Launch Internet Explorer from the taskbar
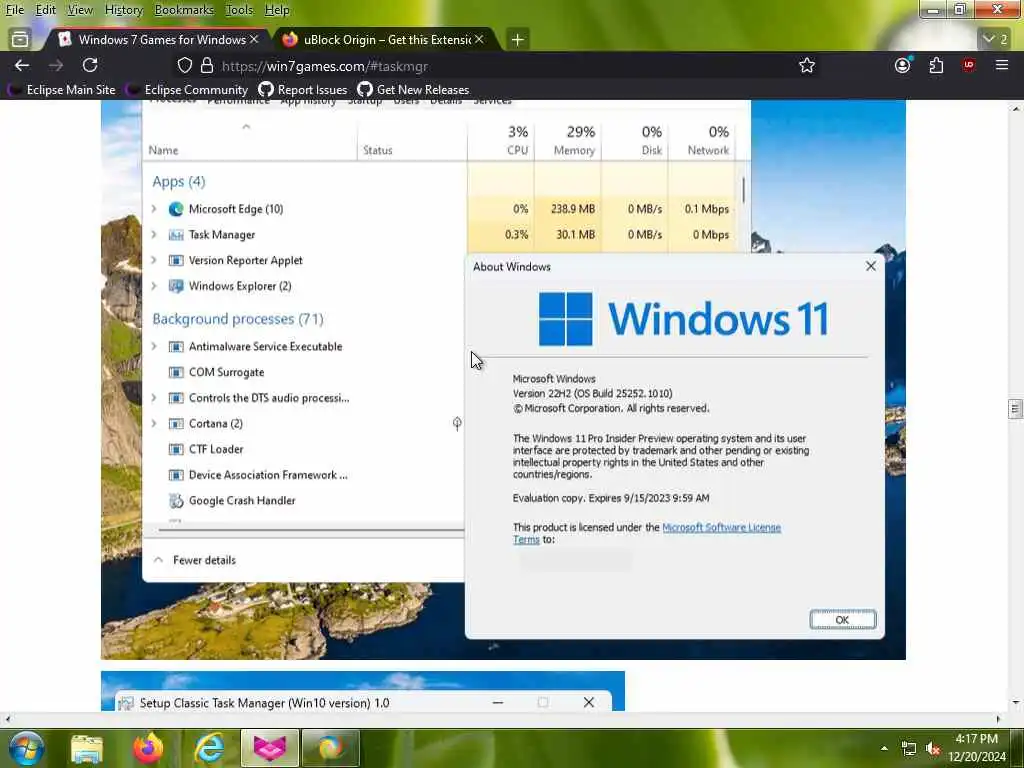This screenshot has width=1024, height=768. 210,749
